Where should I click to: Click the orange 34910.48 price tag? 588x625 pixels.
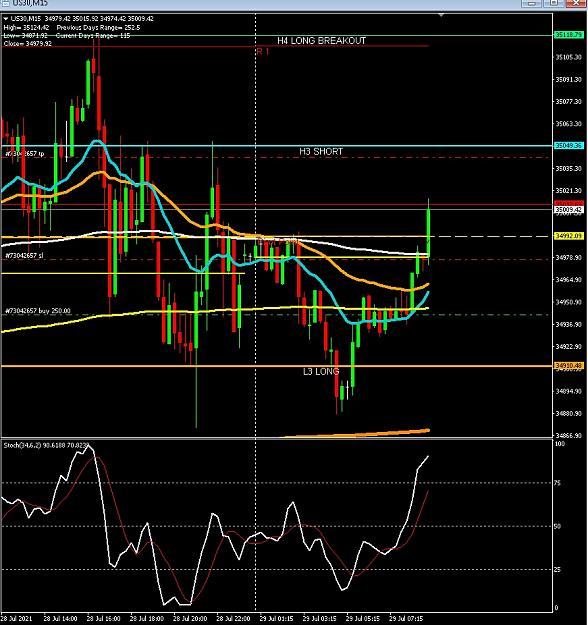coord(569,365)
